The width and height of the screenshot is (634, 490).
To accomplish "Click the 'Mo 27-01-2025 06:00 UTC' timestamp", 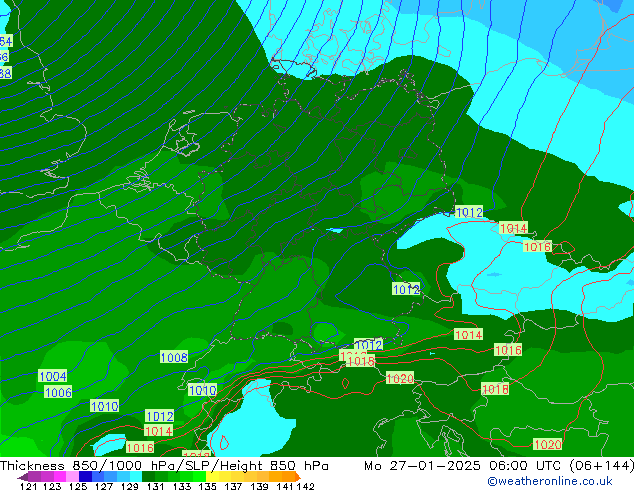I will (x=465, y=465).
